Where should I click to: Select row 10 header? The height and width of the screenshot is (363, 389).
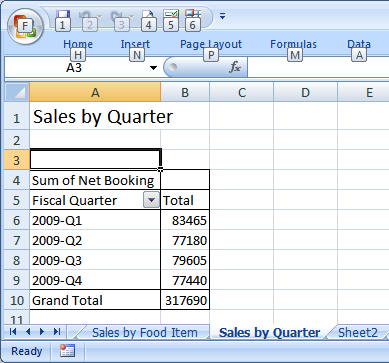coord(17,300)
